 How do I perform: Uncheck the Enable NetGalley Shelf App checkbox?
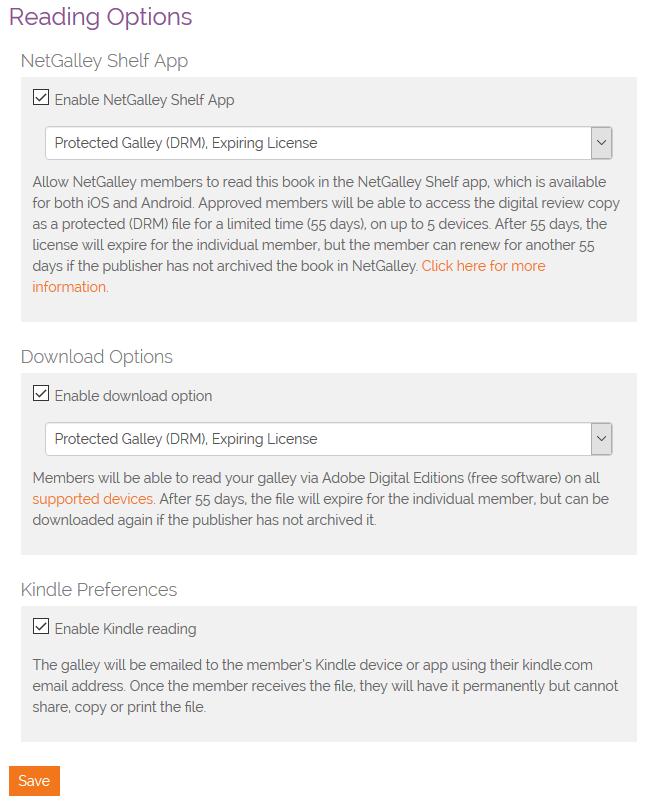[x=41, y=98]
